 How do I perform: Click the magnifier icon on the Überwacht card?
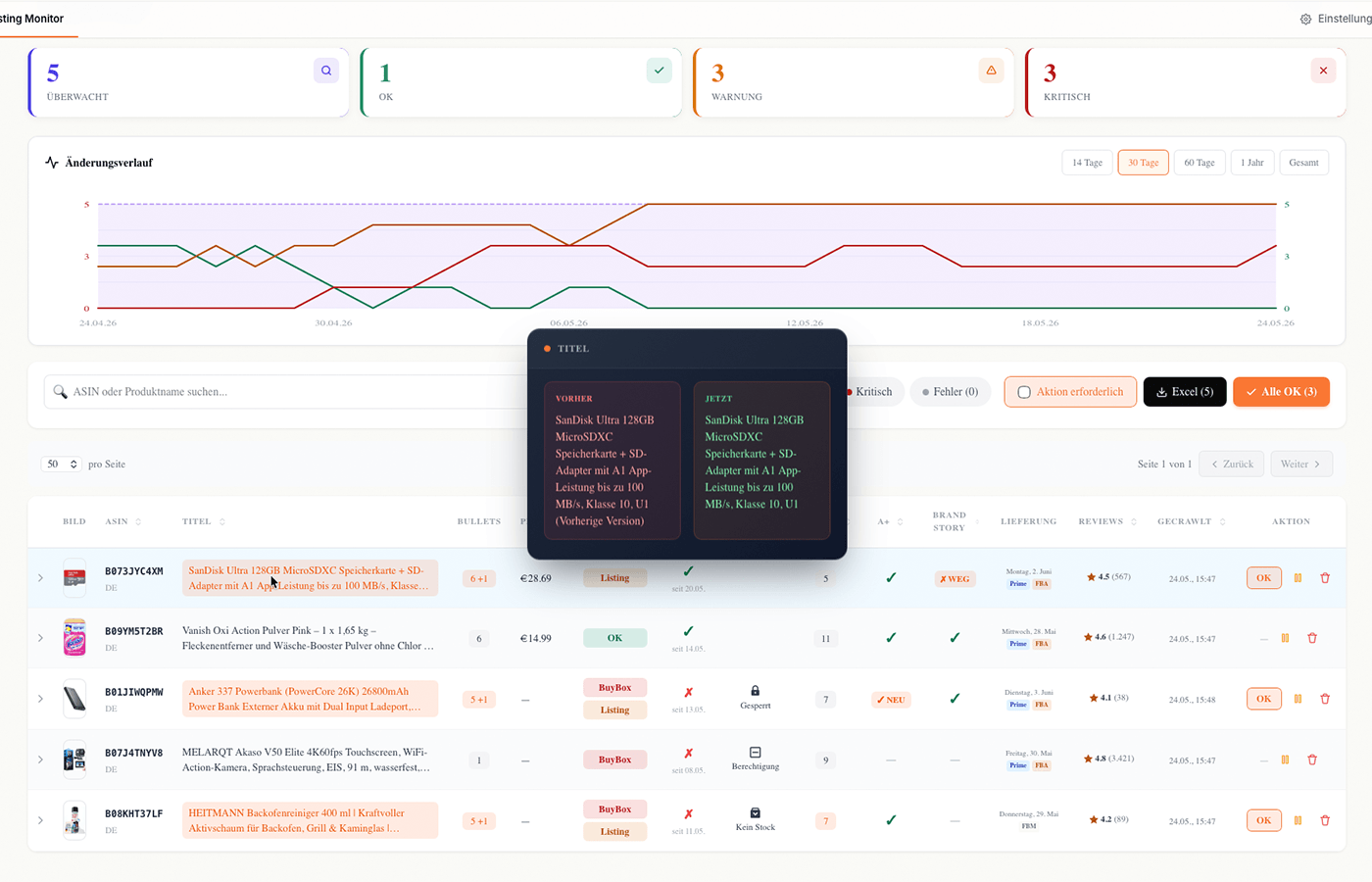[326, 71]
